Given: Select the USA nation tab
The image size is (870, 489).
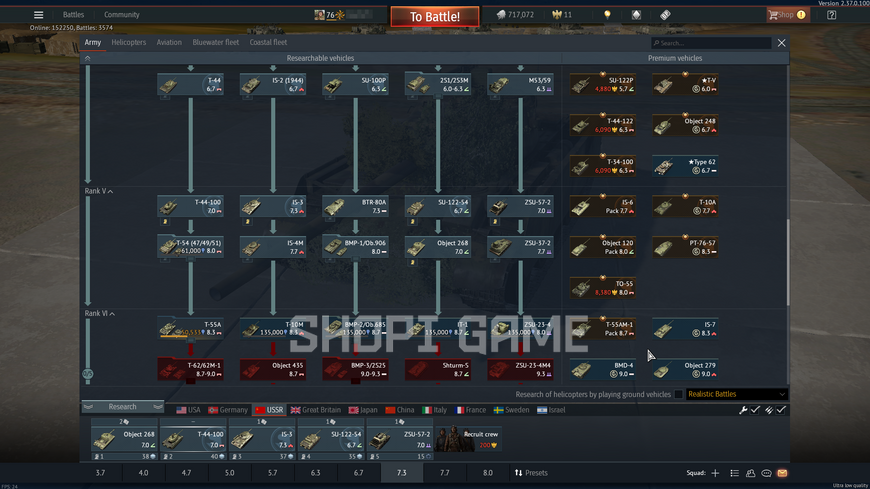Looking at the screenshot, I should tap(188, 410).
